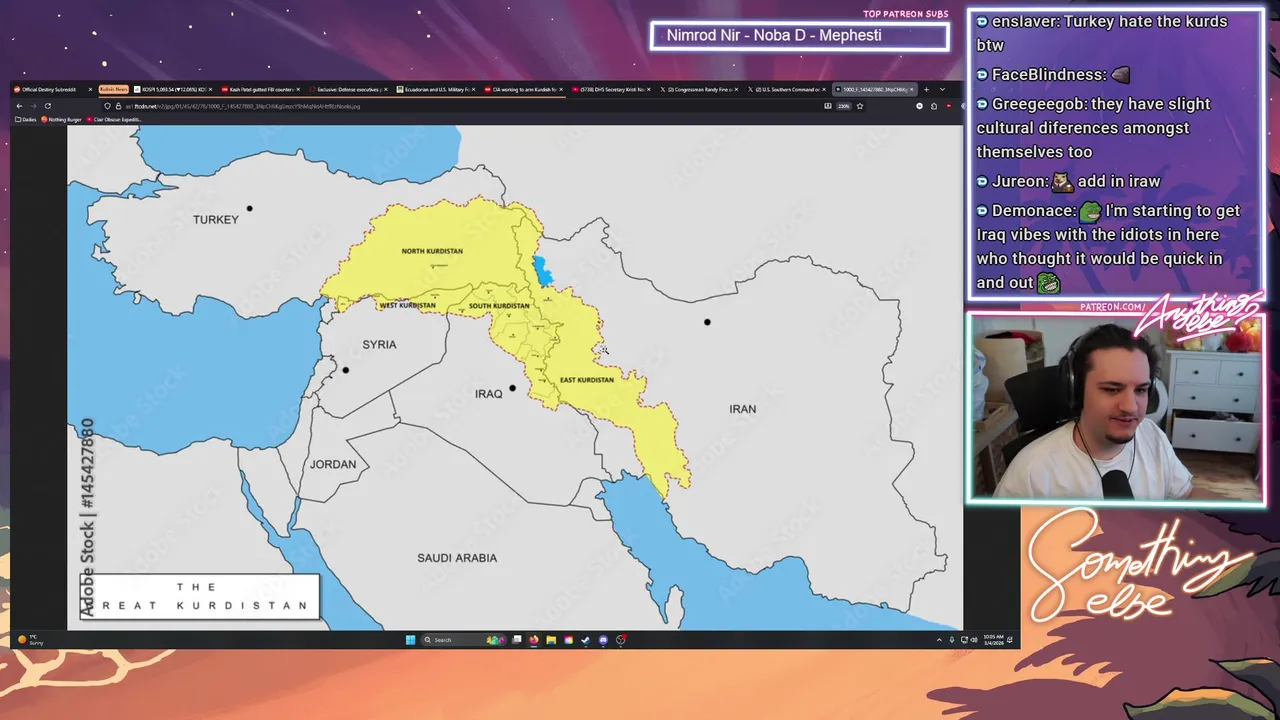Open Steam from the taskbar
This screenshot has width=1280, height=720.
click(x=585, y=640)
